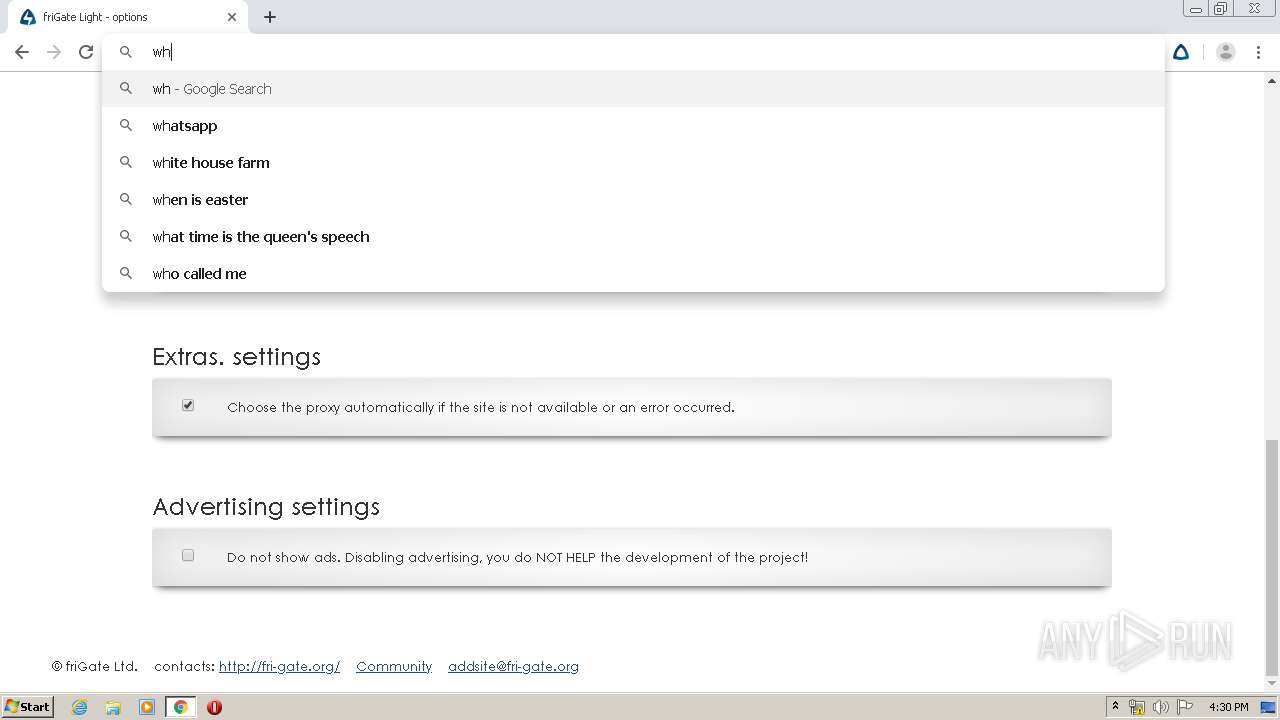Check the 'Do not show ads' checkbox

point(188,555)
